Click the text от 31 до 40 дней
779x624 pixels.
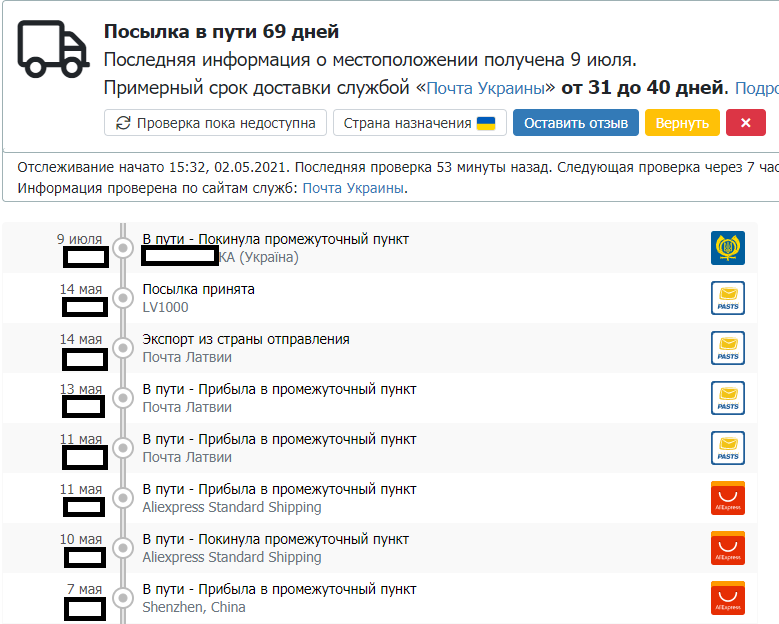pyautogui.click(x=644, y=88)
